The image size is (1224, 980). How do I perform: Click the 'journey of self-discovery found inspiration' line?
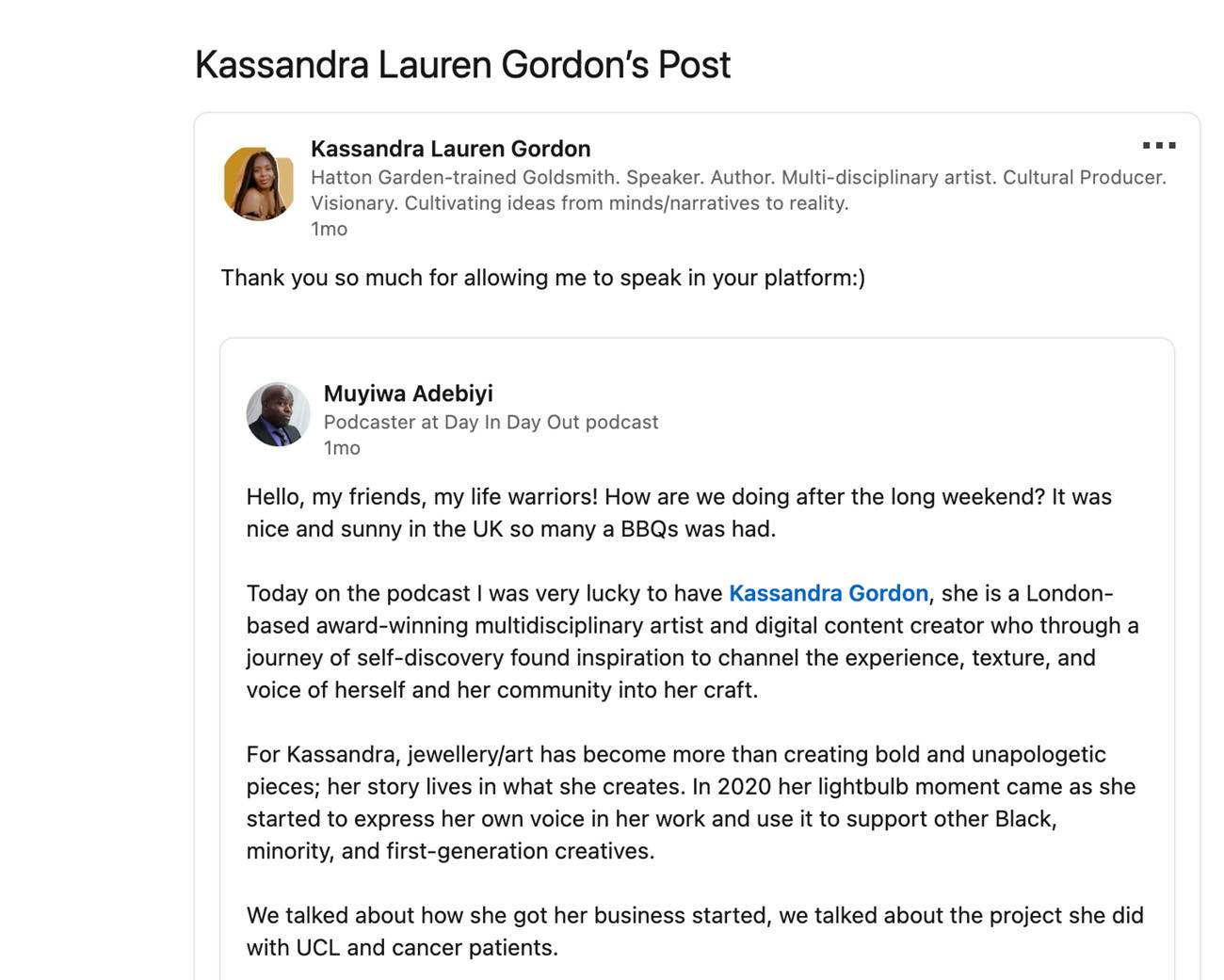pos(670,657)
